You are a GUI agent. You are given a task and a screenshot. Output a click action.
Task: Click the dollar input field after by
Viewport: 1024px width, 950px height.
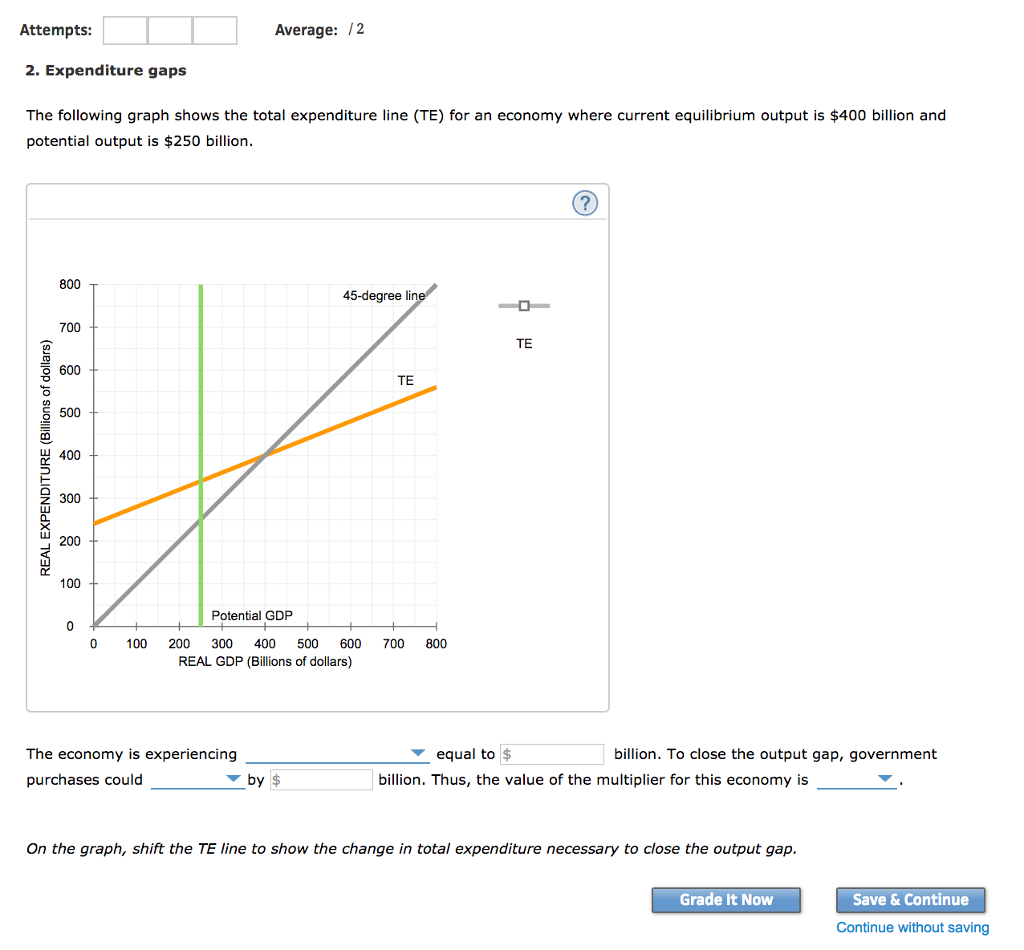coord(320,779)
